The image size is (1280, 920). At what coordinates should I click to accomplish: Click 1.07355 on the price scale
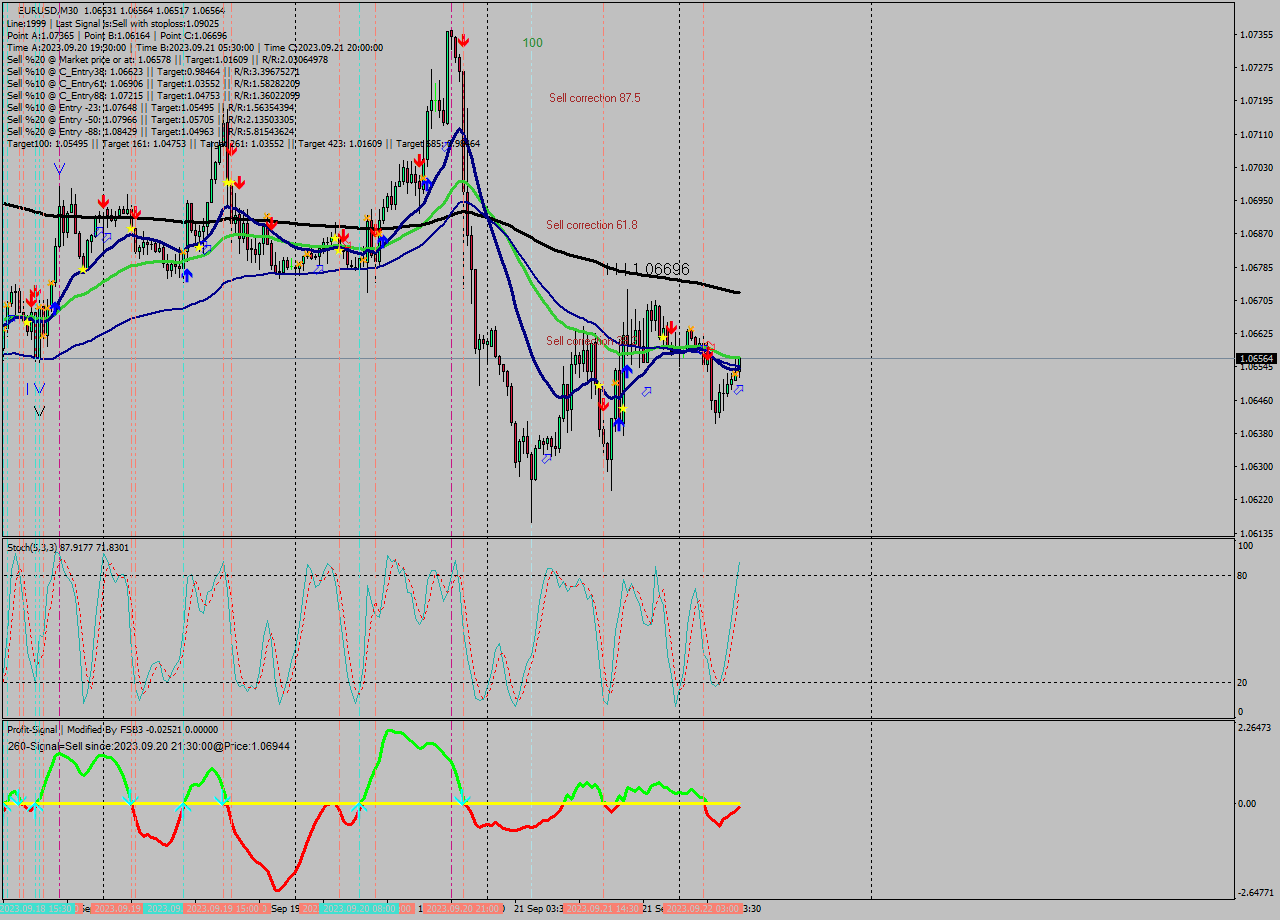click(x=1256, y=35)
